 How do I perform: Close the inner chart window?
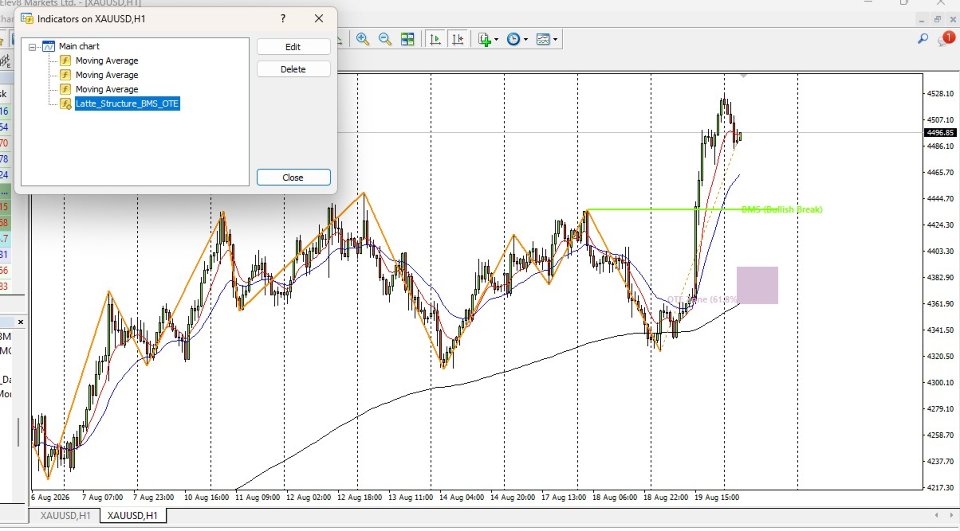point(953,20)
